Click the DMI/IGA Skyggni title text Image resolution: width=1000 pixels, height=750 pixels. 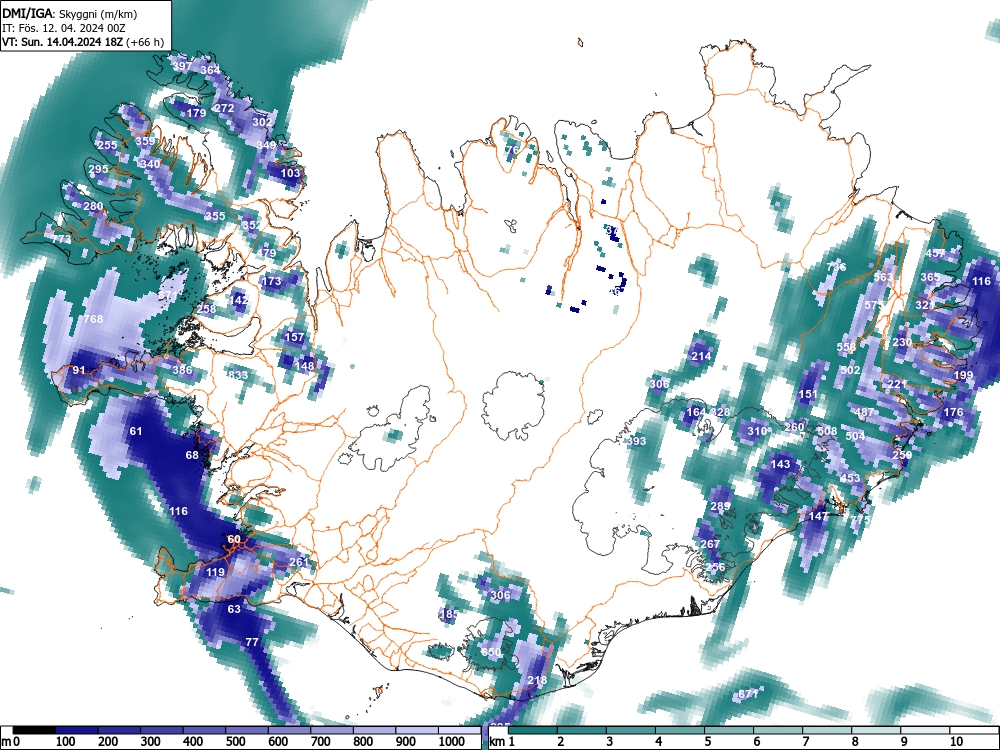[70, 13]
